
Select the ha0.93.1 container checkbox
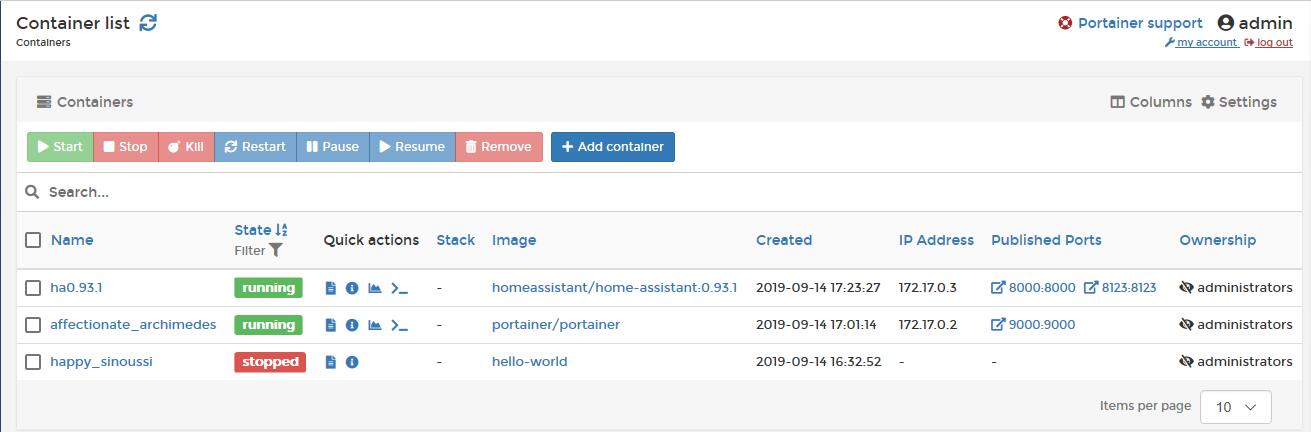coord(33,288)
